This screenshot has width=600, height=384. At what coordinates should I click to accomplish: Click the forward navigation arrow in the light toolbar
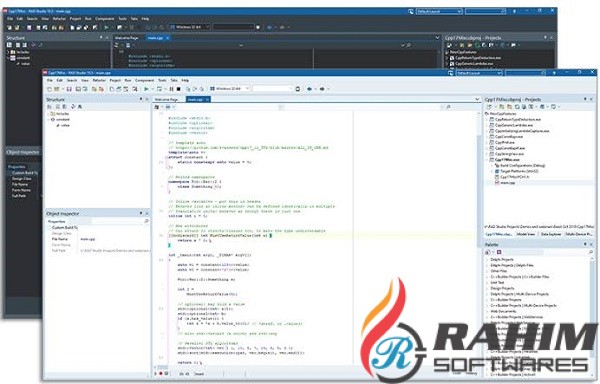322,89
